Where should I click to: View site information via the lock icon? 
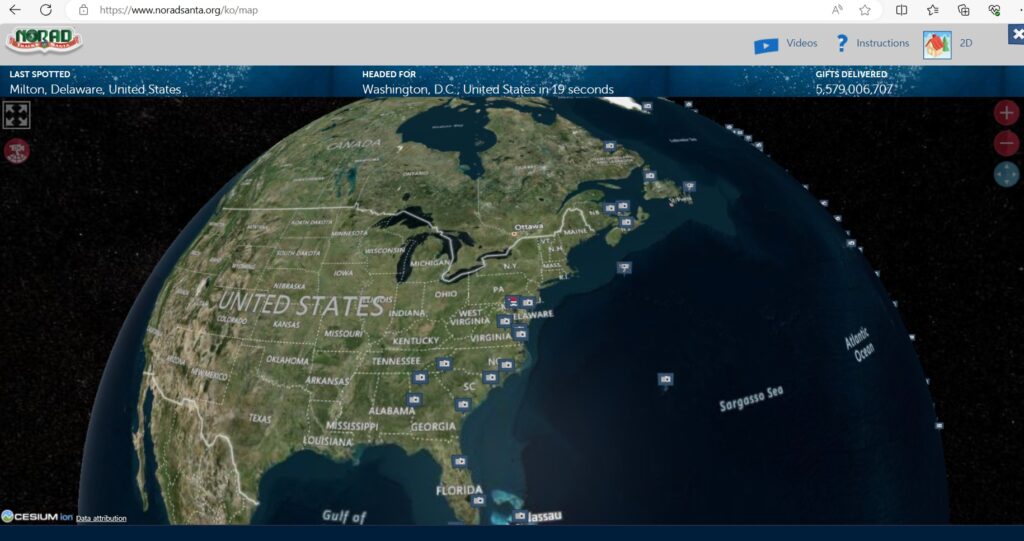click(x=83, y=10)
